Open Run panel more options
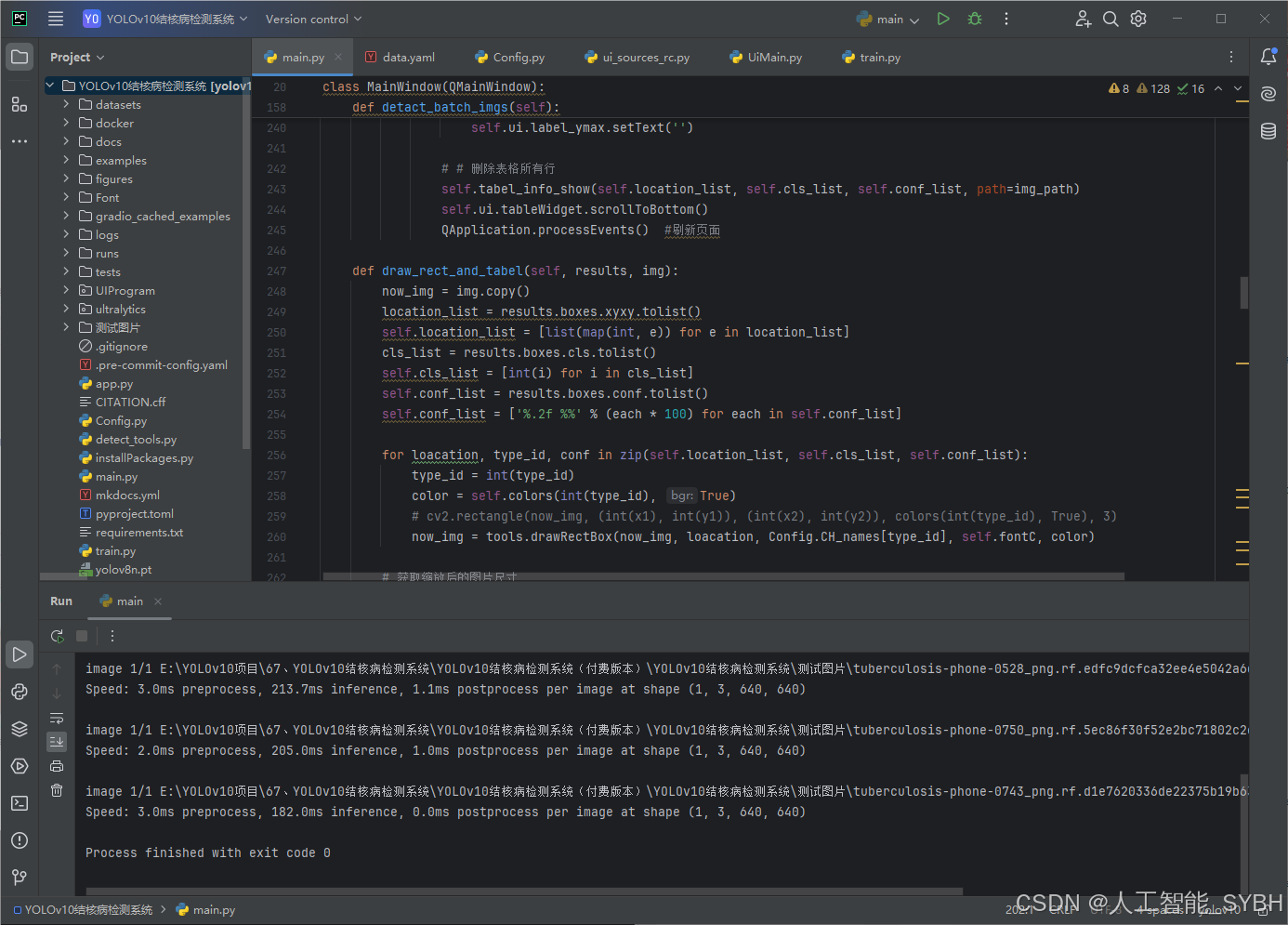Viewport: 1288px width, 925px height. (x=112, y=636)
